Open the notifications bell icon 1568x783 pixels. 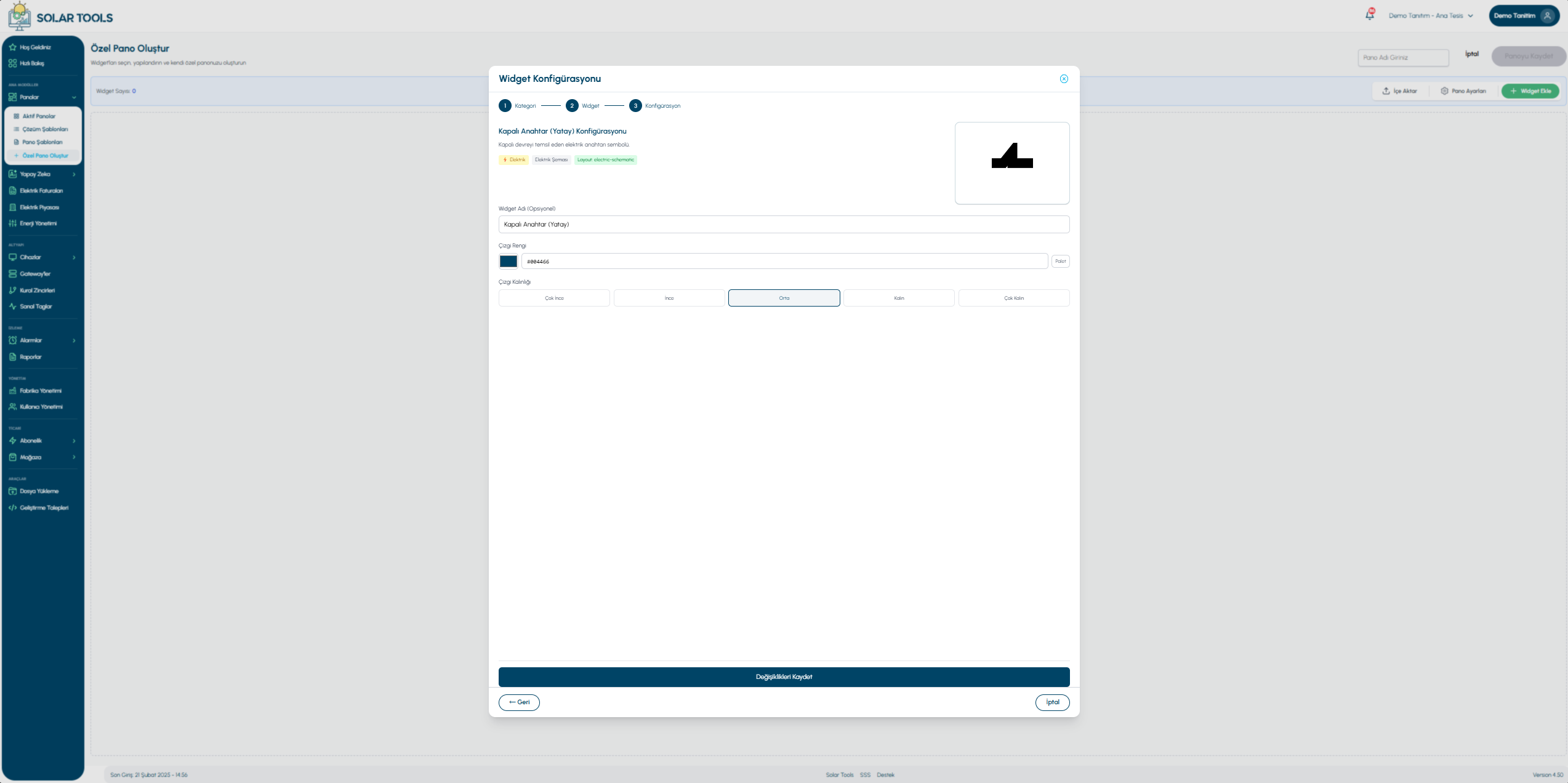(1370, 15)
